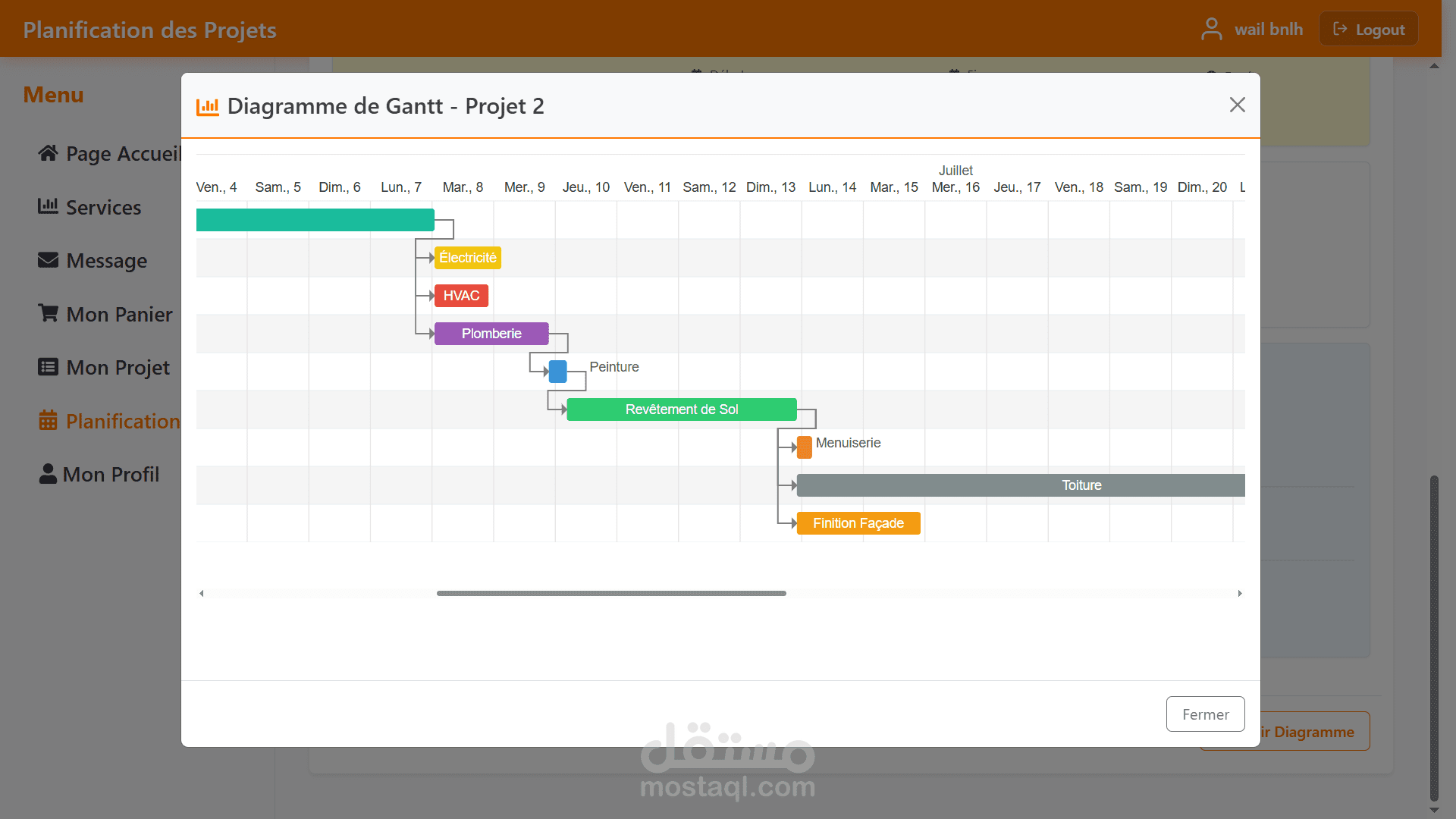Click the Gantt horizontal scrollbar right arrow
This screenshot has height=819, width=1456.
pos(1240,594)
